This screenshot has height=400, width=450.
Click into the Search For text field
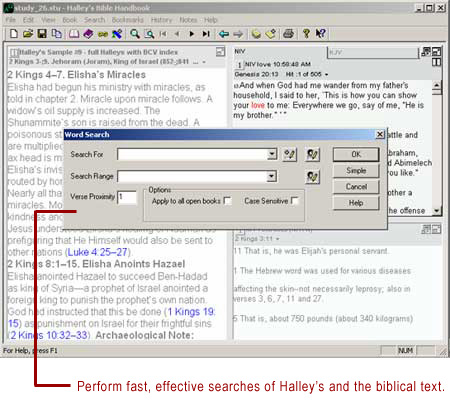coord(192,154)
